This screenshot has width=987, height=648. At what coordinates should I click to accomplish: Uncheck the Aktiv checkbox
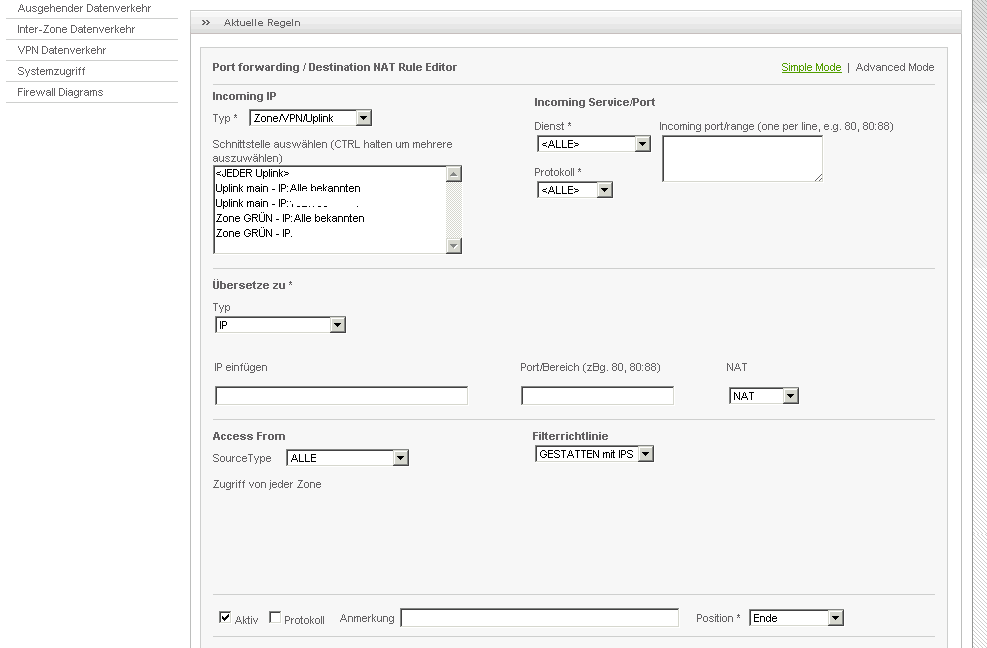225,618
